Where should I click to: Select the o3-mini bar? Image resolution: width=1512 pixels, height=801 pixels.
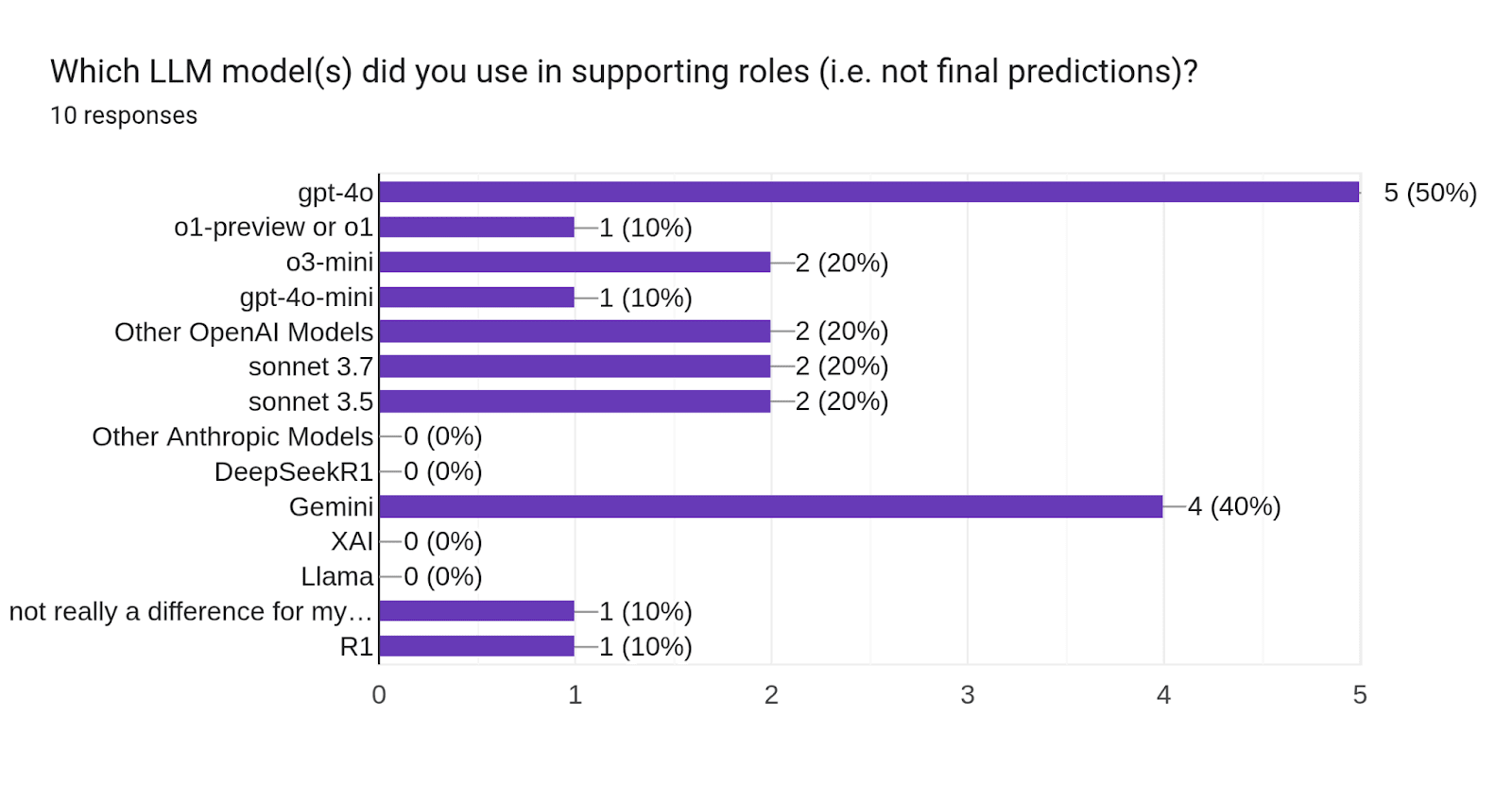click(x=575, y=263)
